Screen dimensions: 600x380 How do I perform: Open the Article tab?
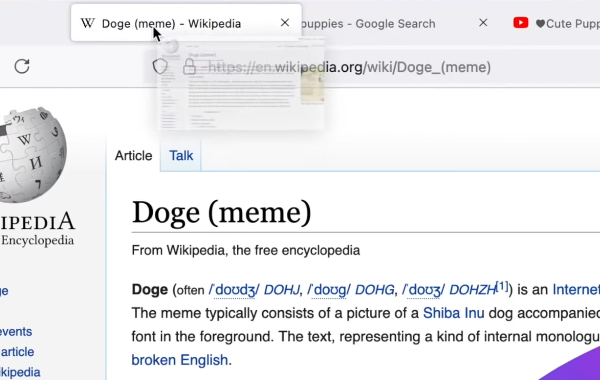(134, 156)
